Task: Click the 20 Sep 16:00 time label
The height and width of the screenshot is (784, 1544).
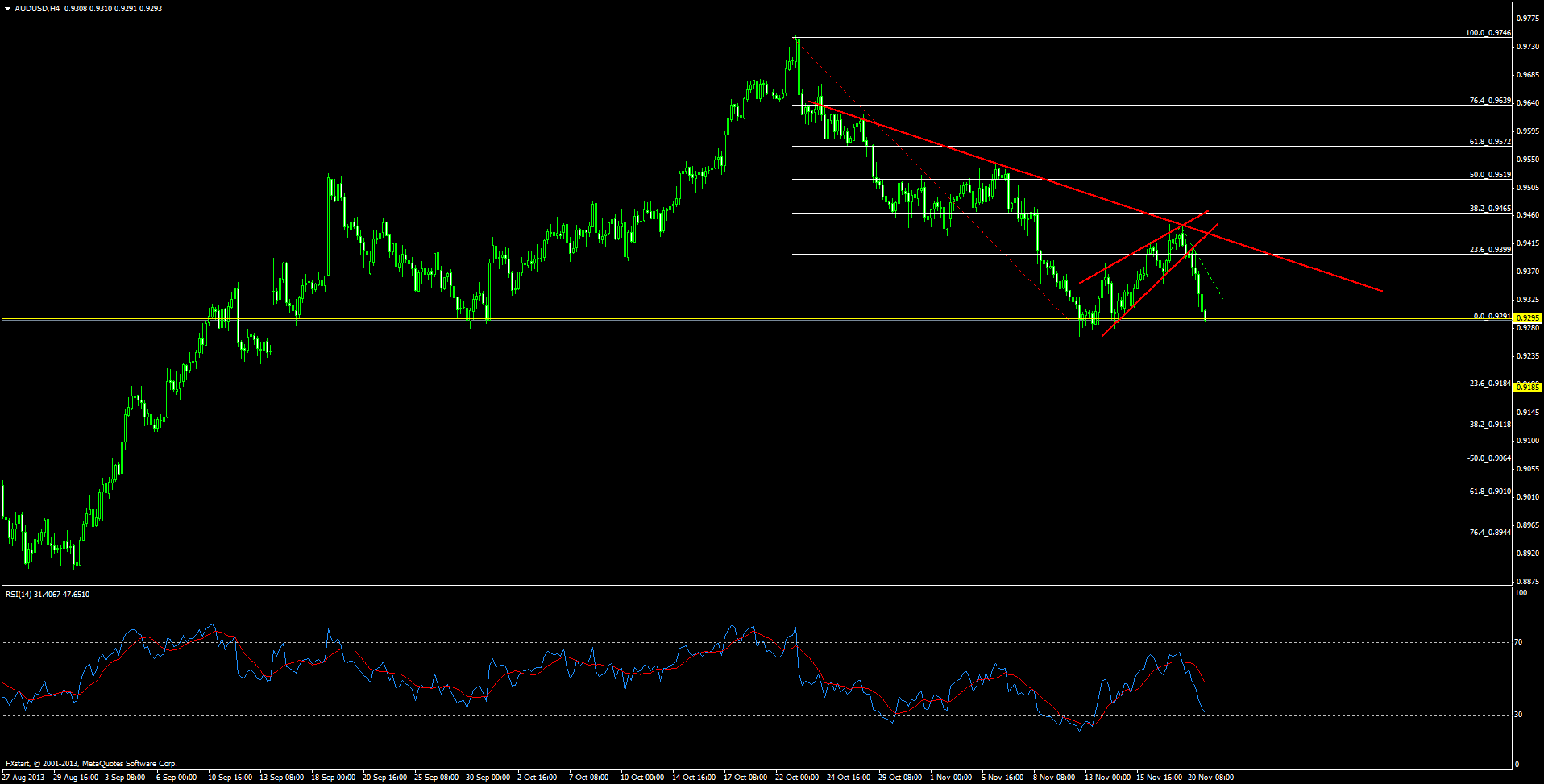Action: pyautogui.click(x=385, y=778)
